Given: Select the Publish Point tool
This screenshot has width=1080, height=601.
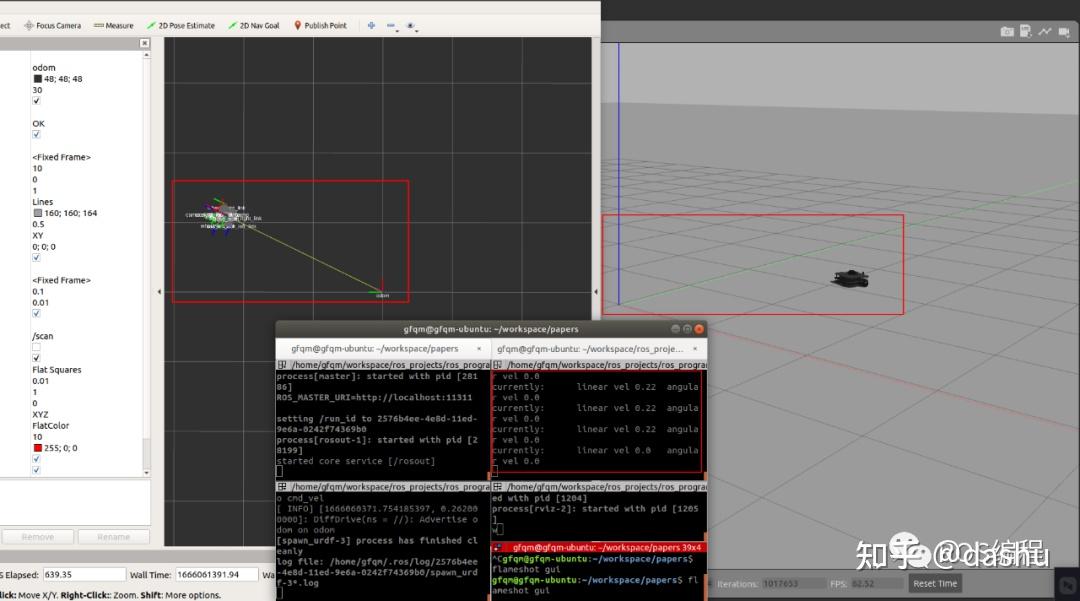Looking at the screenshot, I should (x=319, y=25).
